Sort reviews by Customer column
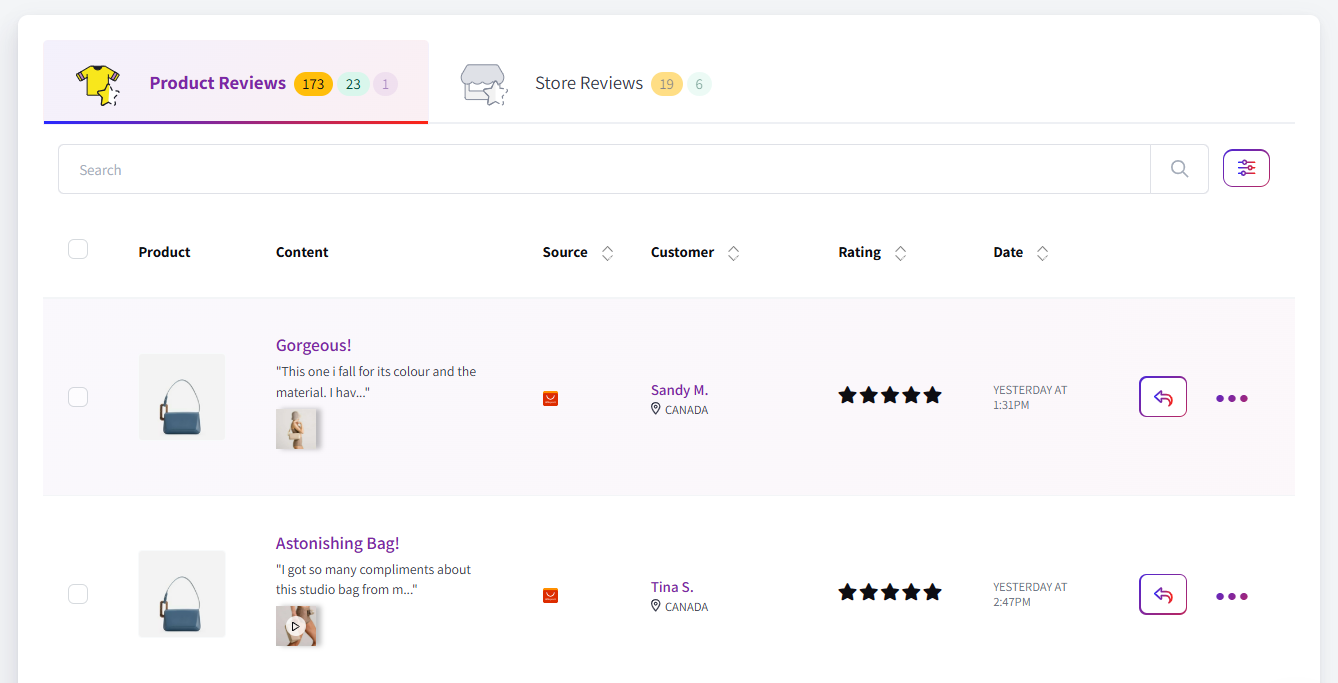 pos(733,253)
